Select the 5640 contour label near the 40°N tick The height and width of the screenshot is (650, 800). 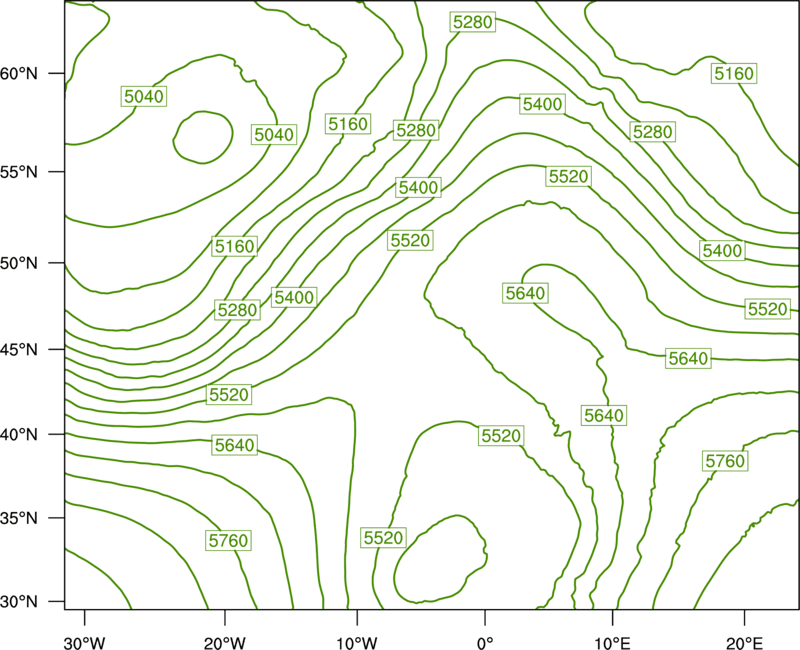[235, 445]
